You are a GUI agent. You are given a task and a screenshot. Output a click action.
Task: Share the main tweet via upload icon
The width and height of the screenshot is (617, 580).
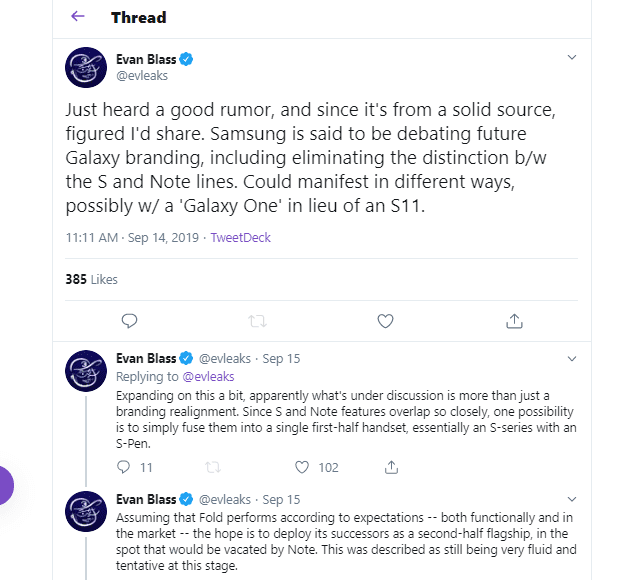(x=514, y=321)
